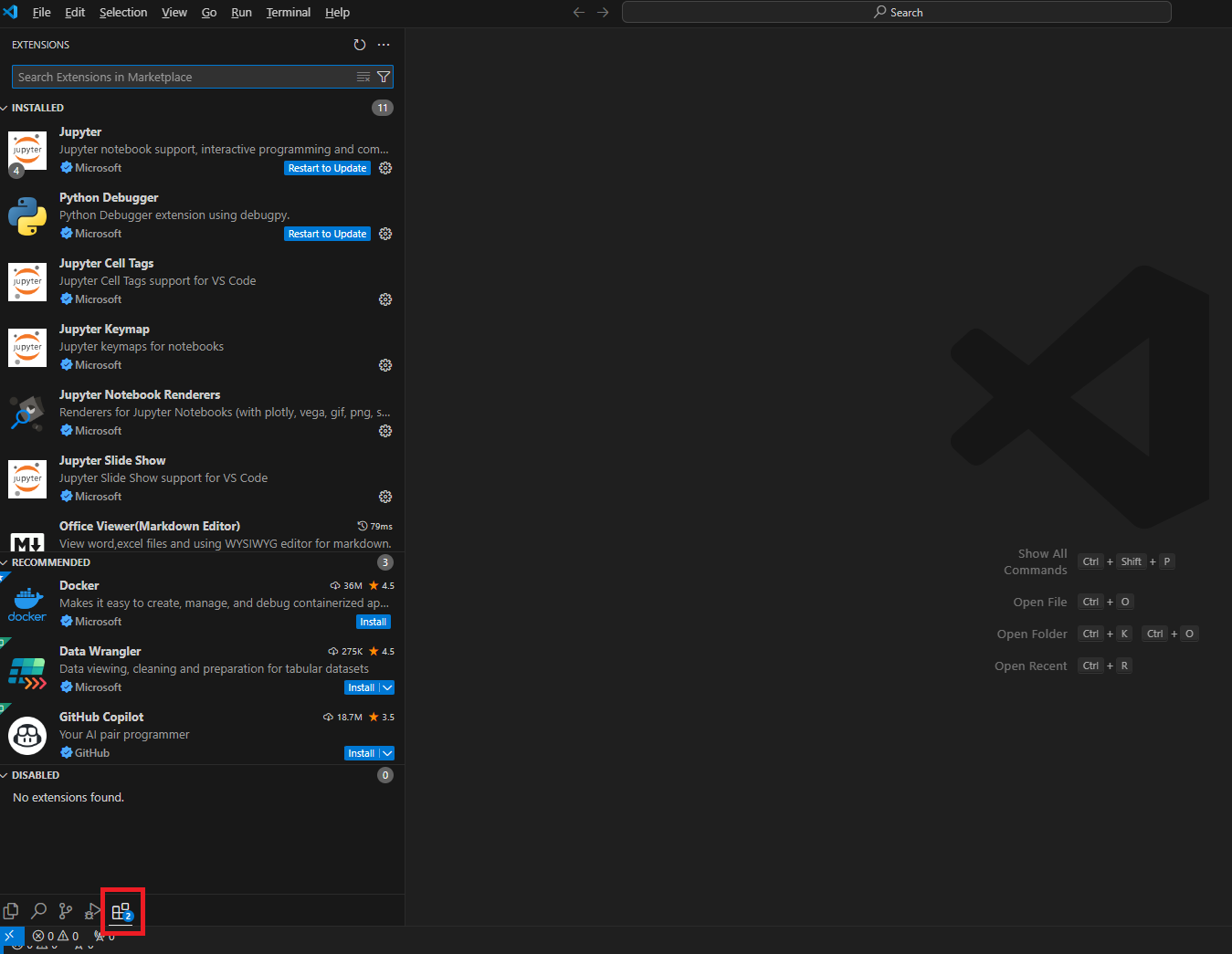
Task: Open manage gear for Python Debugger
Action: (385, 234)
